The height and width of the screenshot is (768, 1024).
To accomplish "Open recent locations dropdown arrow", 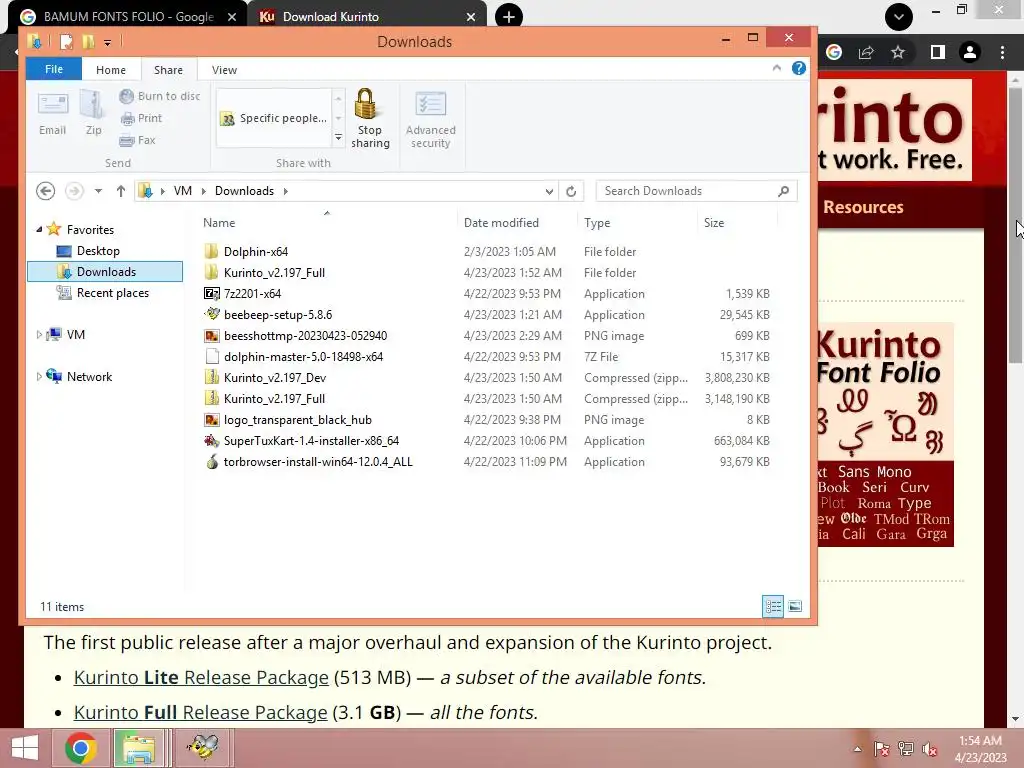I will pyautogui.click(x=98, y=191).
